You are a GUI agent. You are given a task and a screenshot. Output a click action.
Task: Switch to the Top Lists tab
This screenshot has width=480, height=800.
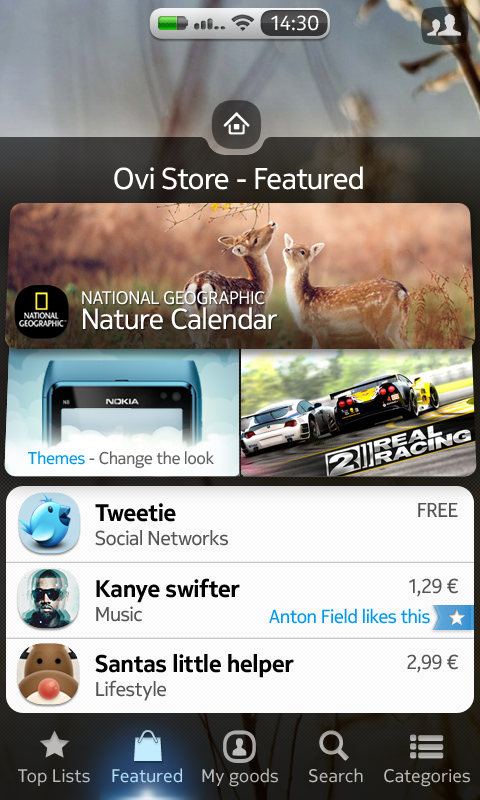54,758
